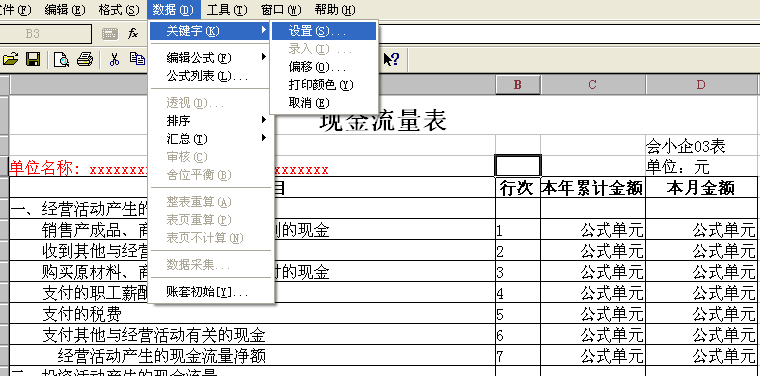This screenshot has width=760, height=376.
Task: Open print preview icon
Action: pos(62,59)
